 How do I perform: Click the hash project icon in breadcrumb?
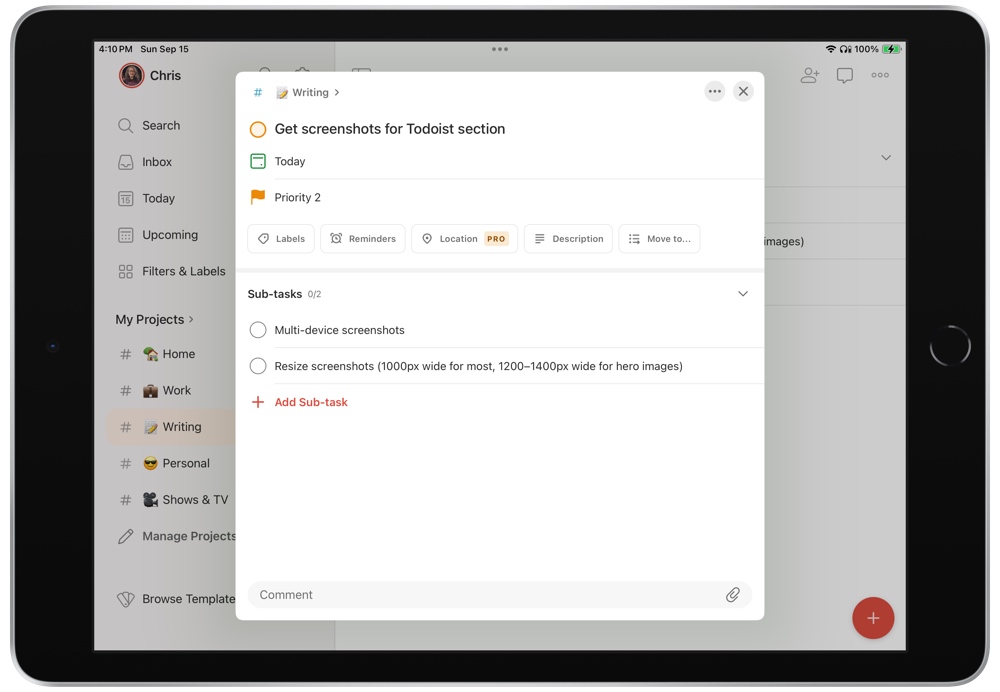pos(258,92)
